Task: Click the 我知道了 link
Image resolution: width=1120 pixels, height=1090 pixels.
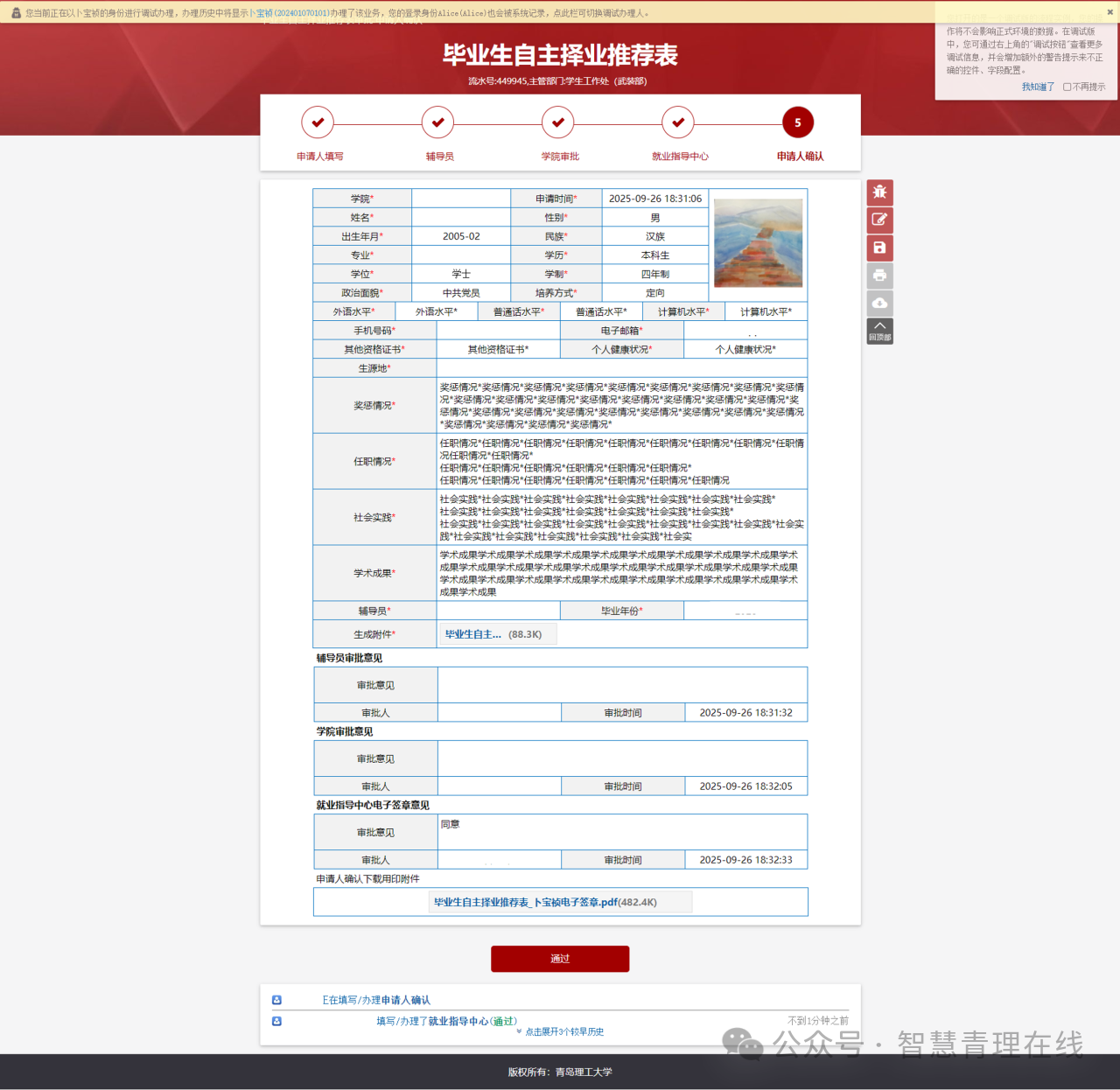Action: 1038,87
